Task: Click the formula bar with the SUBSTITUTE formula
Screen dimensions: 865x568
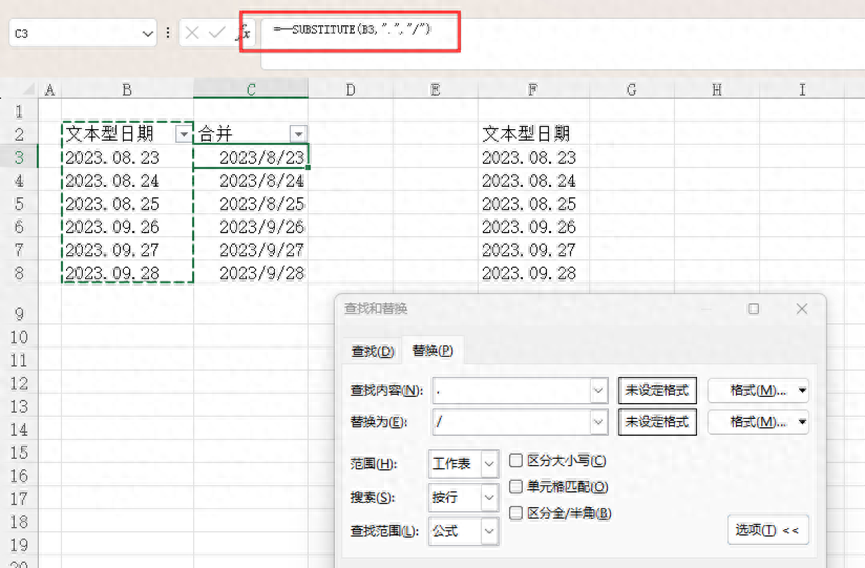Action: [x=563, y=44]
